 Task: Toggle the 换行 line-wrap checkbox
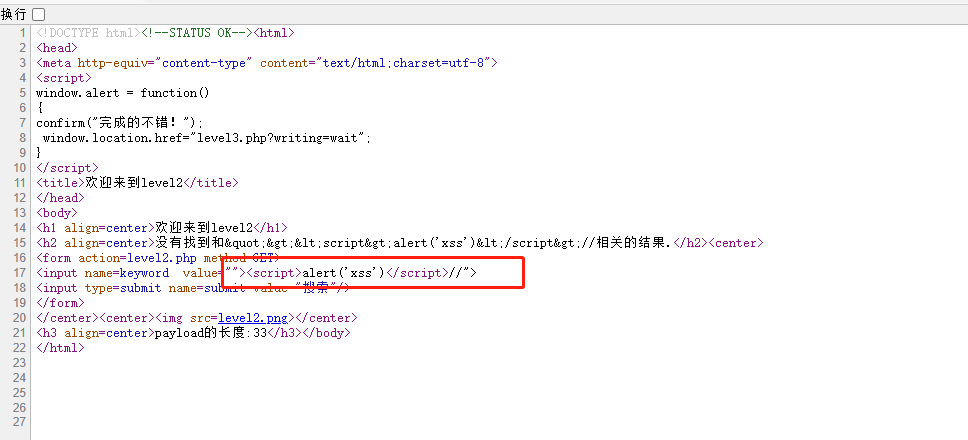click(x=38, y=14)
